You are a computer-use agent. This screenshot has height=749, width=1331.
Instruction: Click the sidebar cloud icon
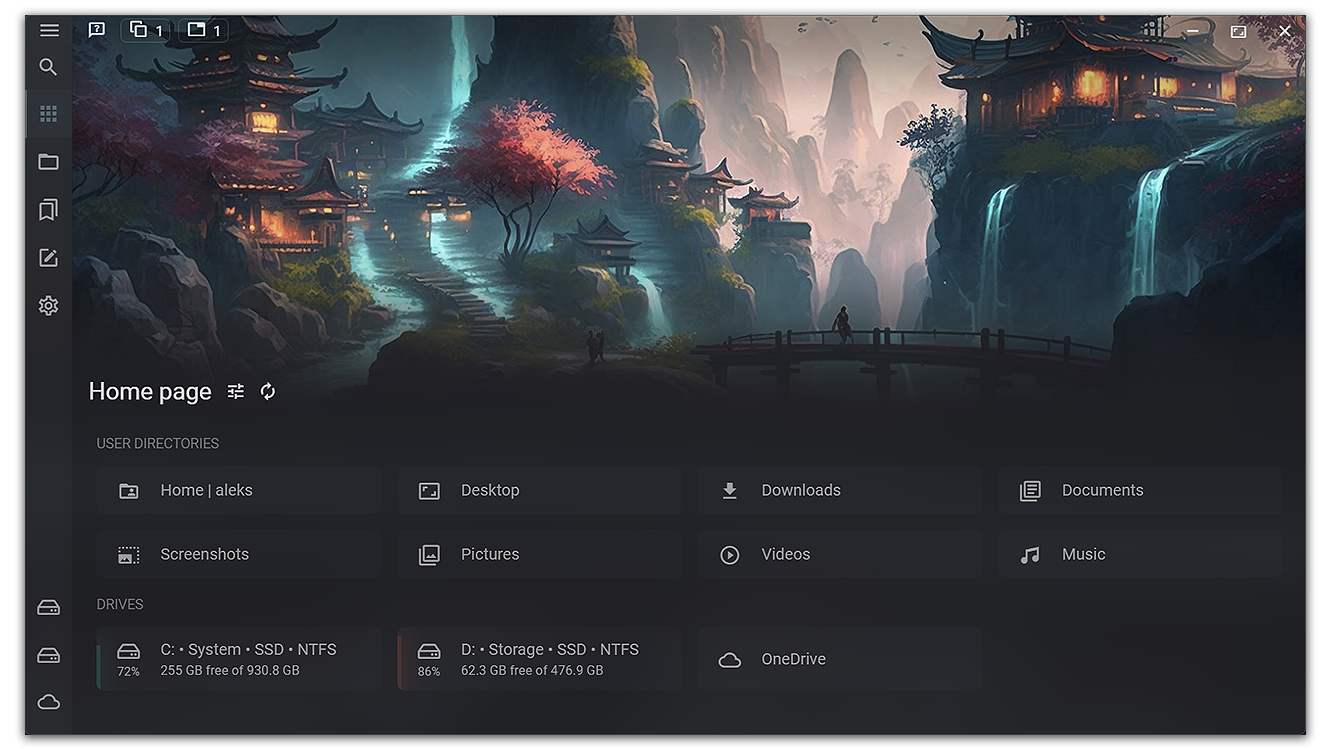[48, 702]
